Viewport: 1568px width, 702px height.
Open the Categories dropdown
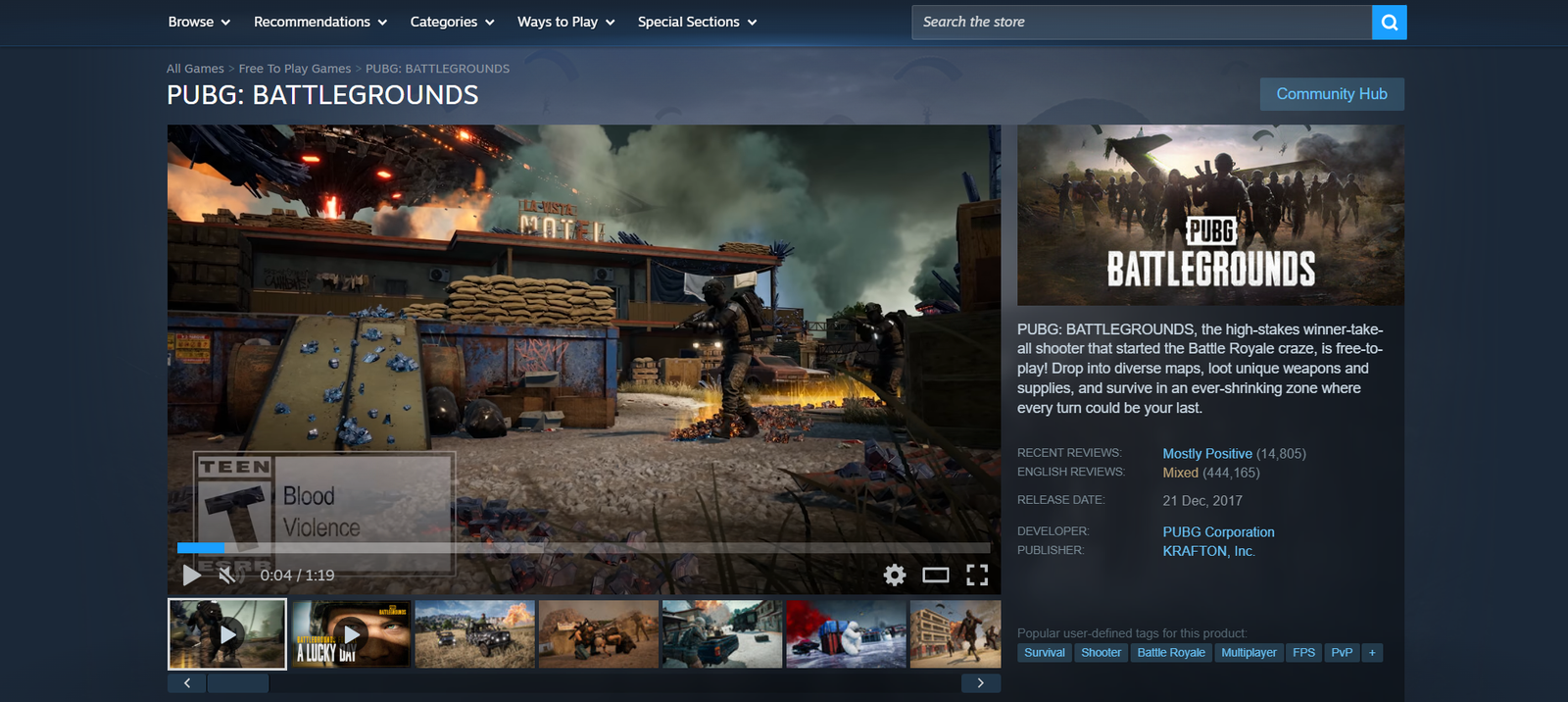click(x=452, y=22)
